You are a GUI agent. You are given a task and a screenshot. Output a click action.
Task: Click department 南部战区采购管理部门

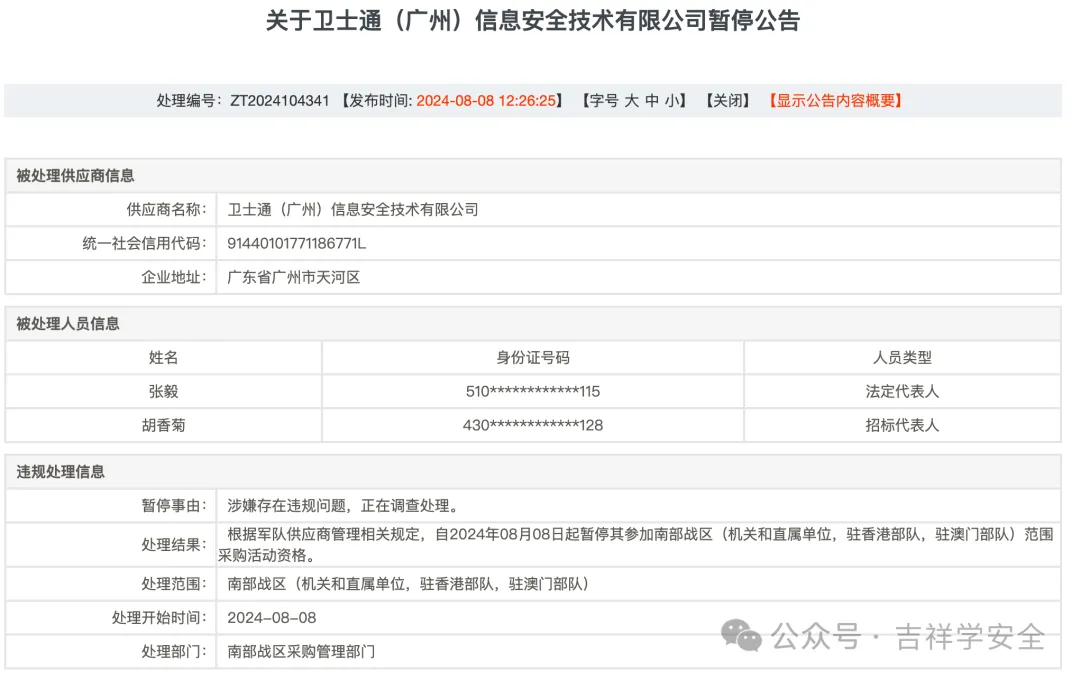tap(301, 652)
